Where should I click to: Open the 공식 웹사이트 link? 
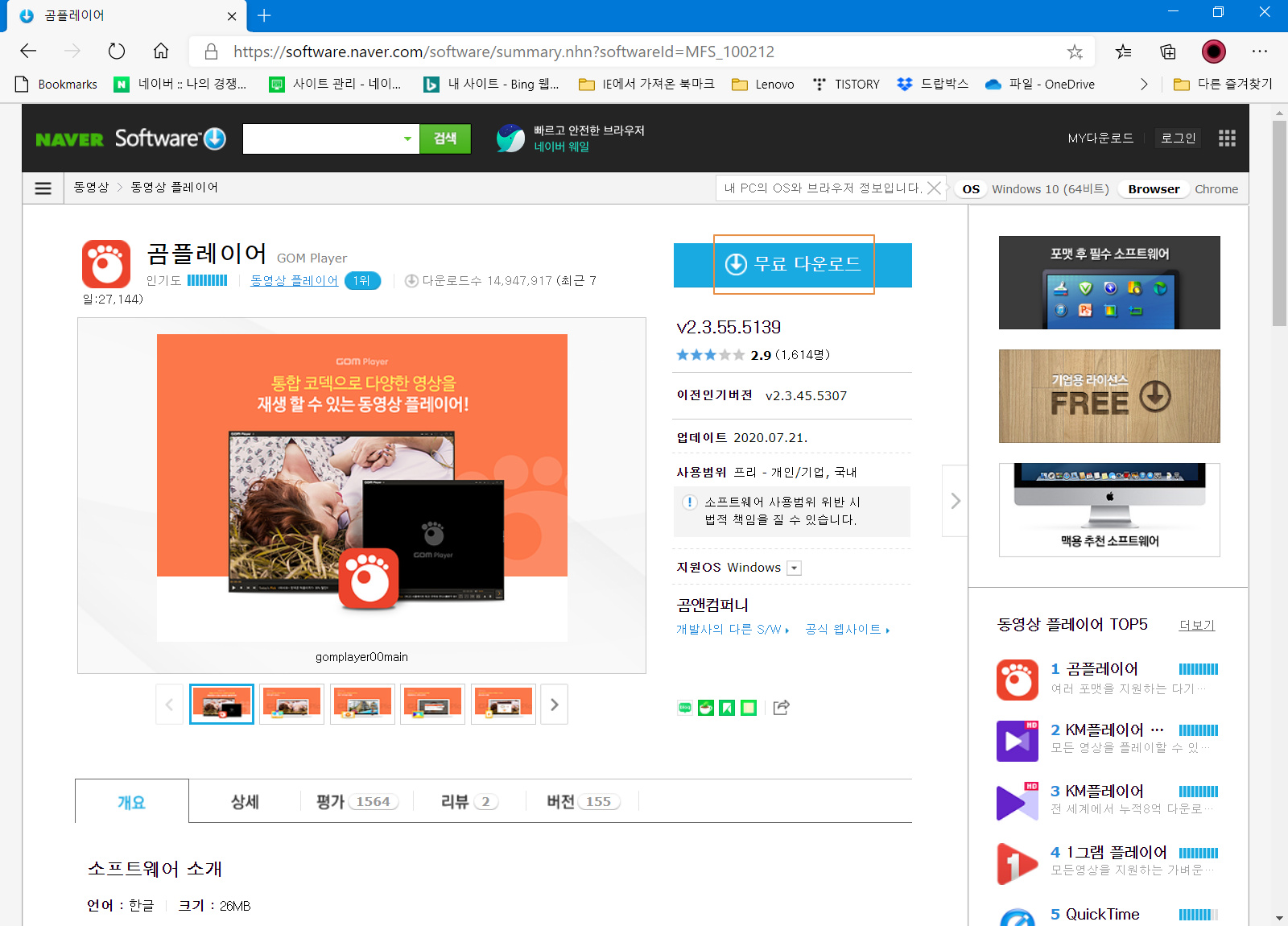pyautogui.click(x=847, y=629)
